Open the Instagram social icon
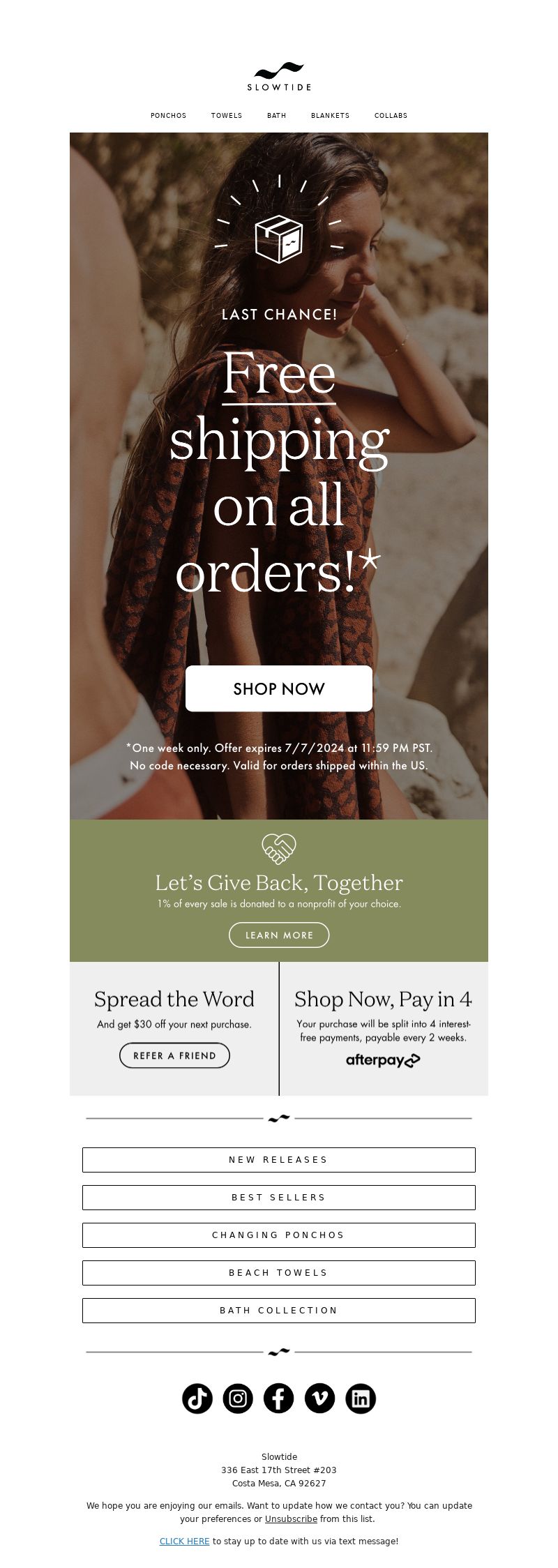The image size is (558, 1568). (238, 1398)
